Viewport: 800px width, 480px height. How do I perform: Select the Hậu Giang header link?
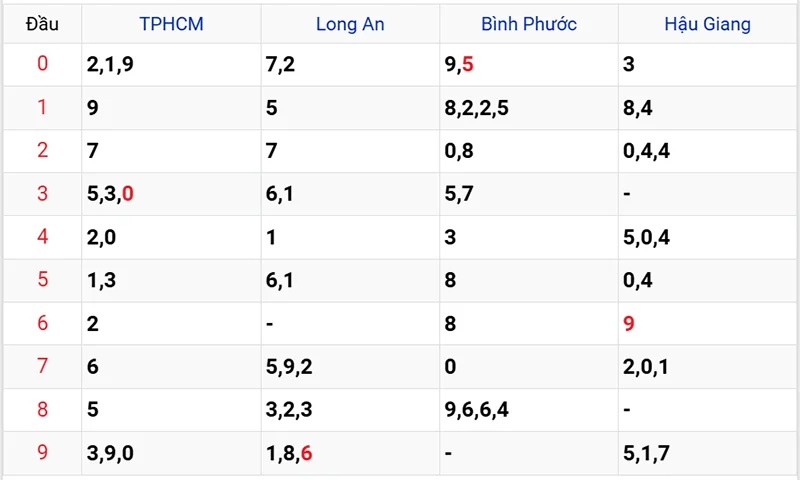707,24
